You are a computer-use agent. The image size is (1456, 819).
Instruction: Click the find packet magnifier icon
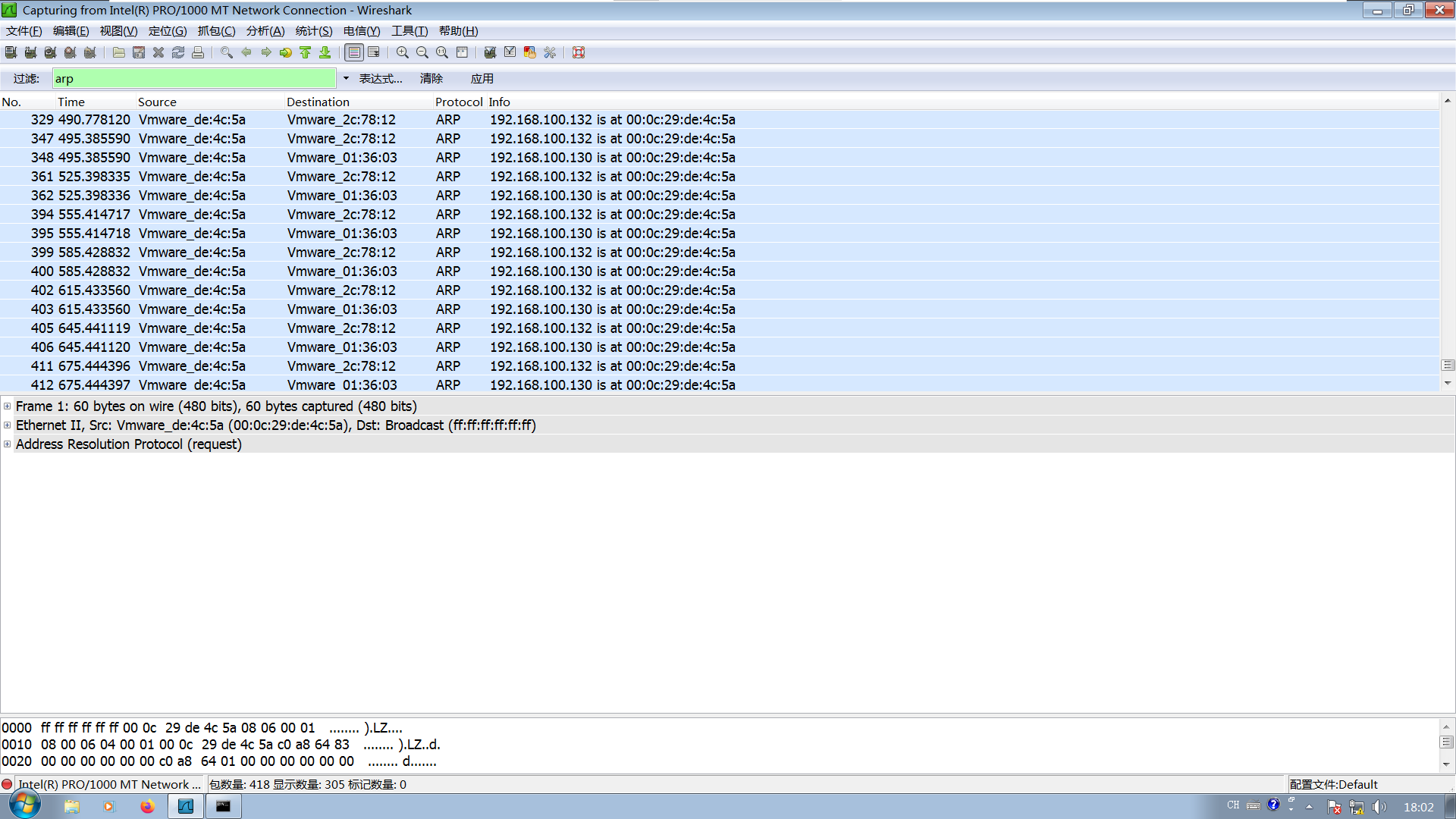(x=226, y=52)
